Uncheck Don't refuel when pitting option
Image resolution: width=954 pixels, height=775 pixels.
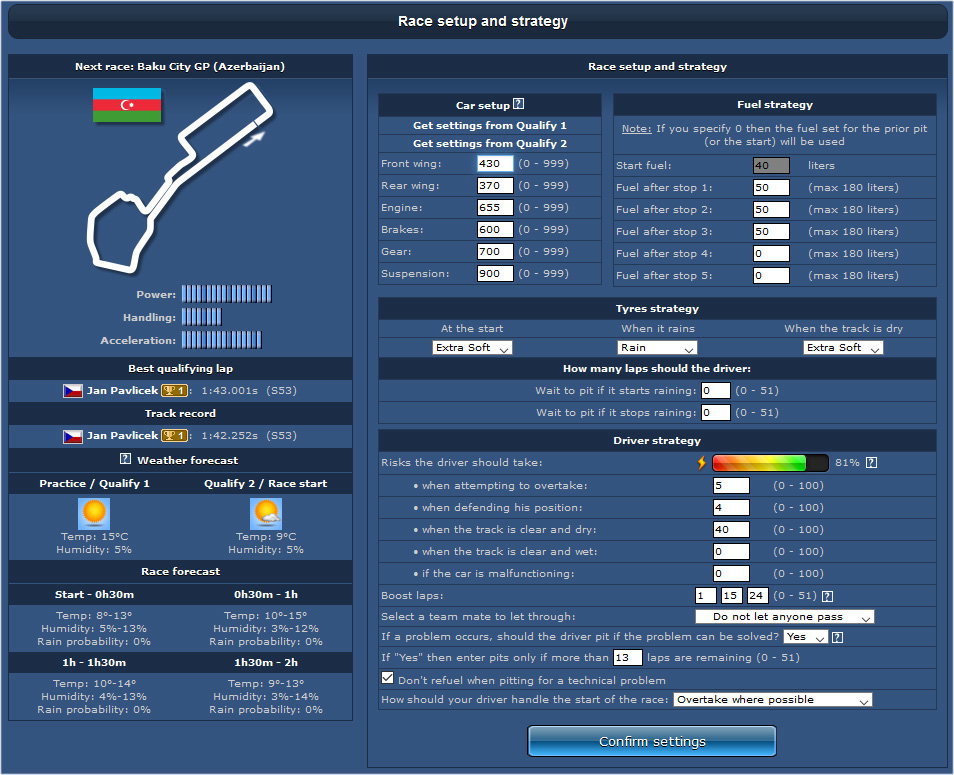point(386,678)
